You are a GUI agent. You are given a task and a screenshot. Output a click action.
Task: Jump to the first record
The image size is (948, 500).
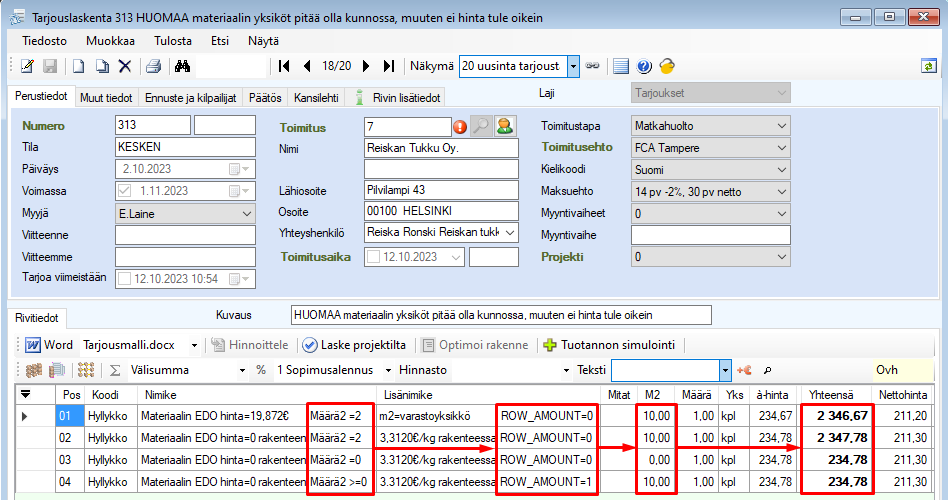(x=284, y=66)
